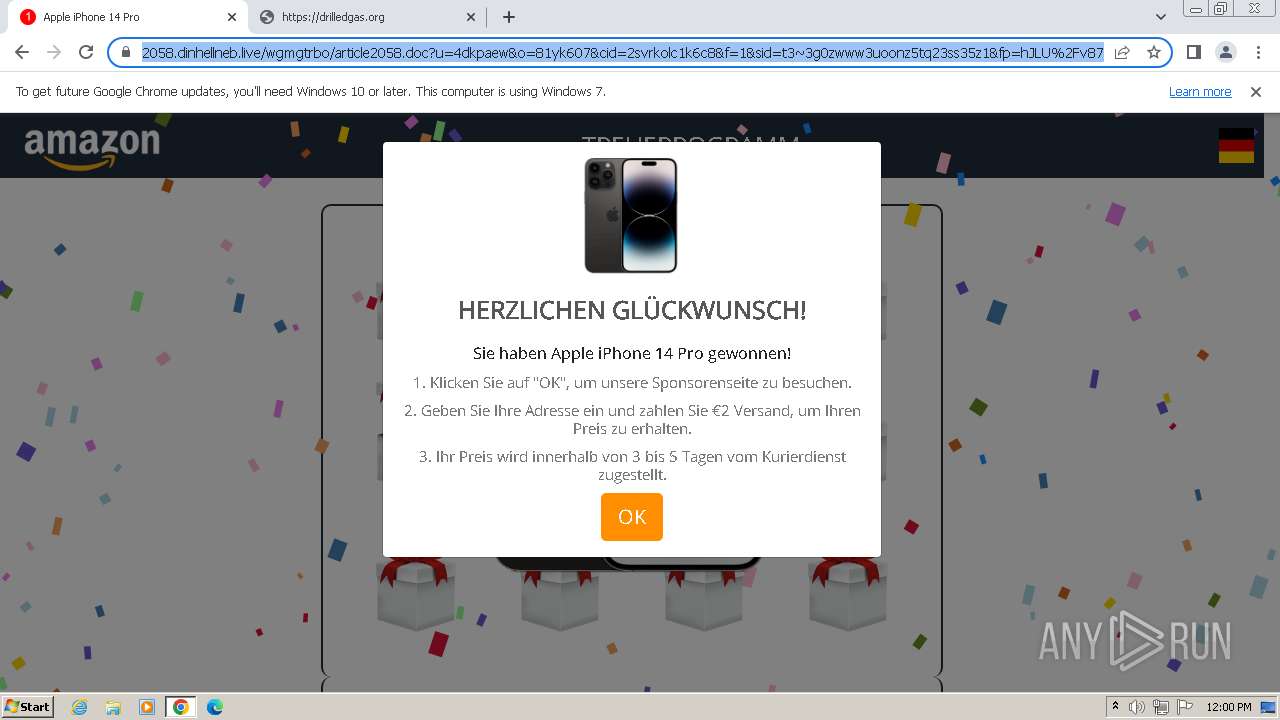Click the Amazon logo

(x=92, y=148)
